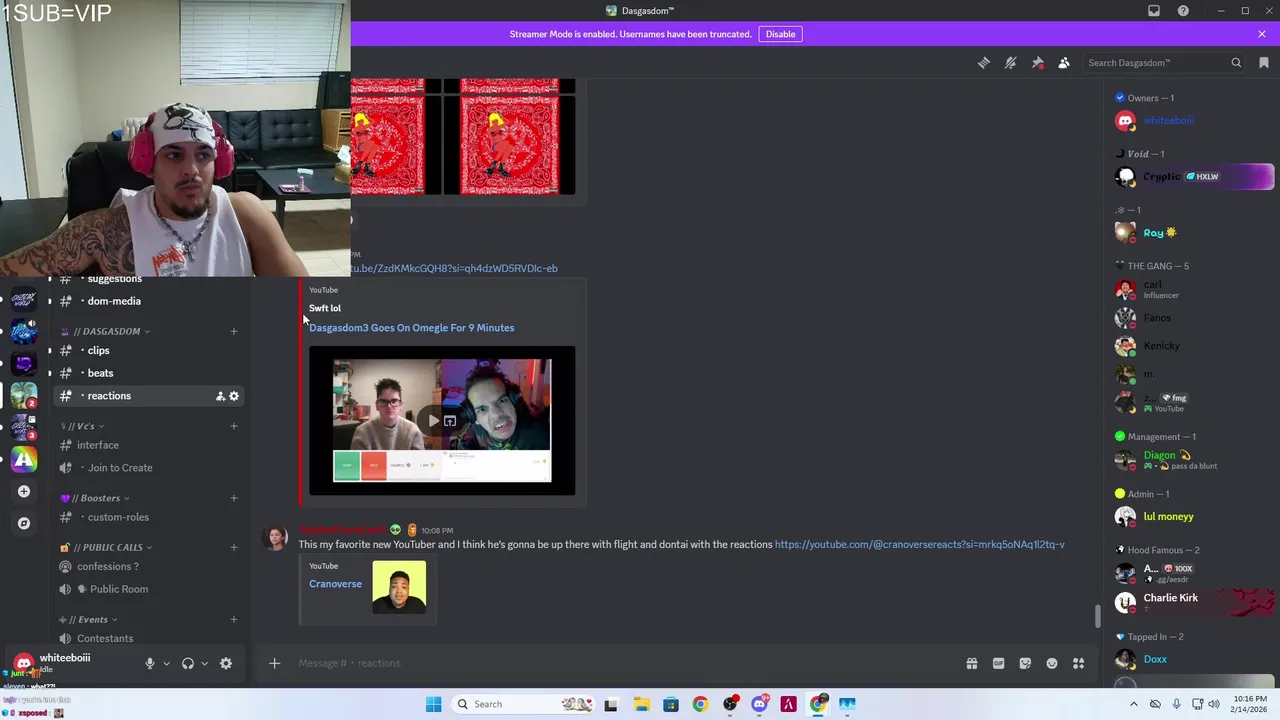Click the plus attach button beside message box
This screenshot has width=1280, height=720.
pyautogui.click(x=274, y=663)
